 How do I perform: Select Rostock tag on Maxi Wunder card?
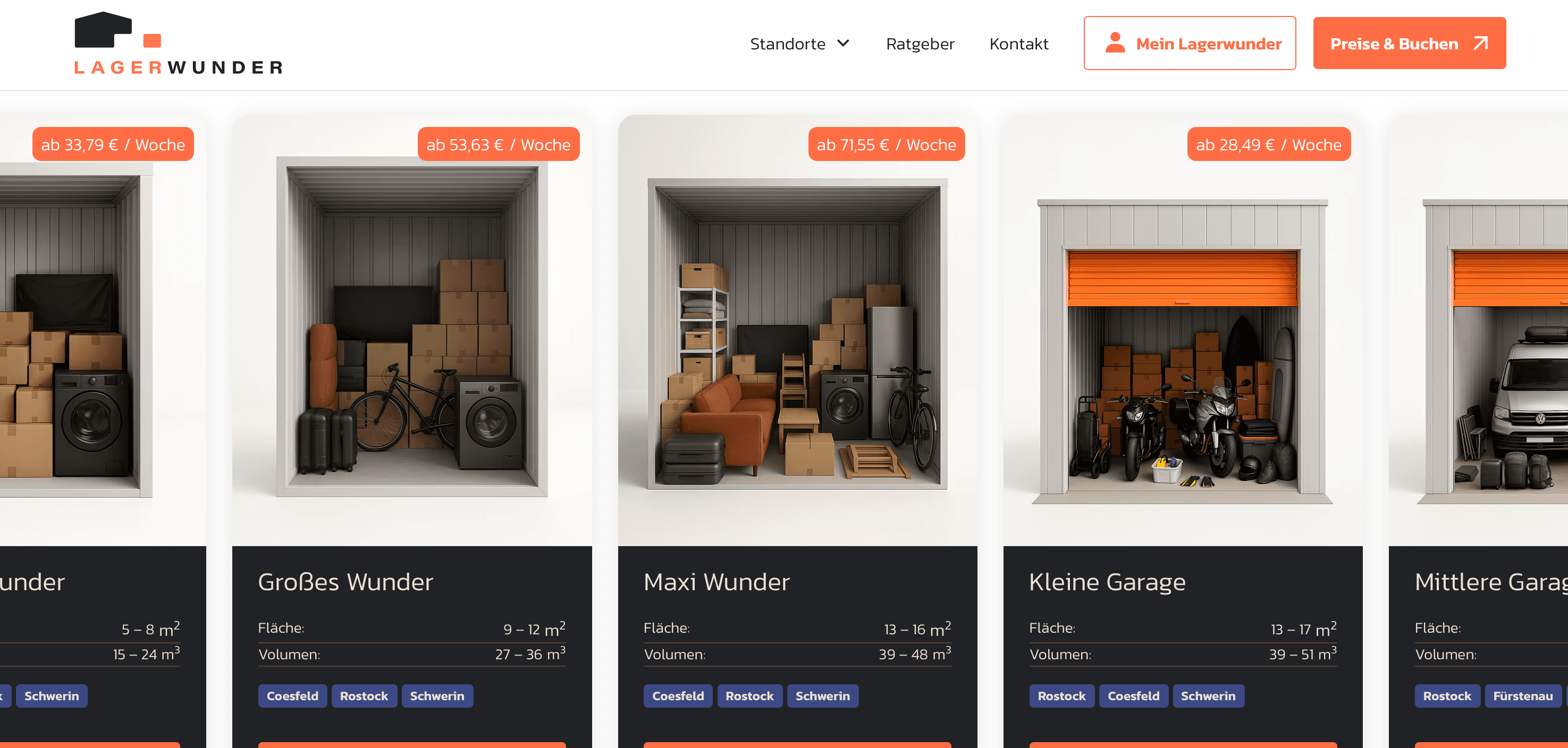click(749, 695)
